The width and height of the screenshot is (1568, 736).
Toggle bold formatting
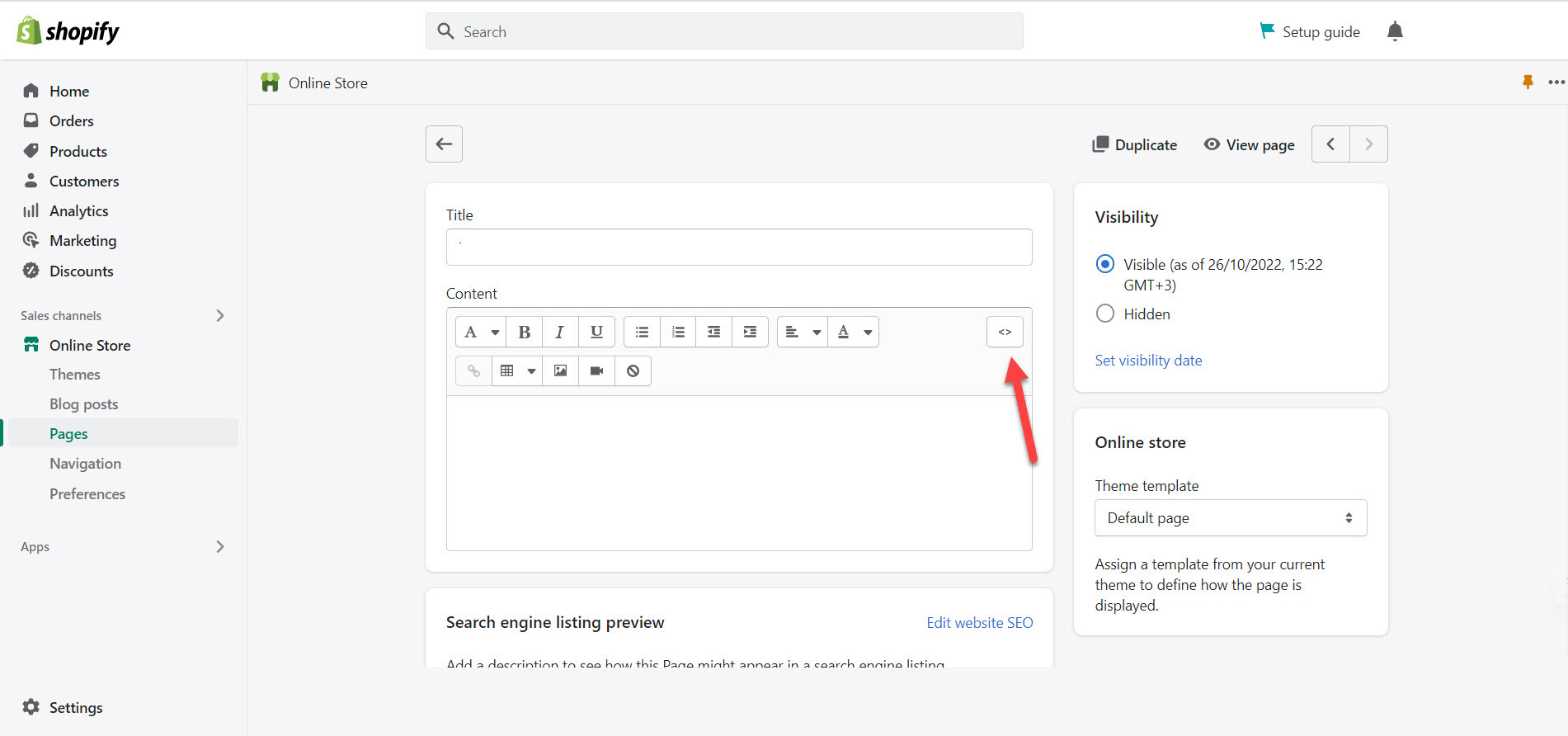click(x=524, y=332)
